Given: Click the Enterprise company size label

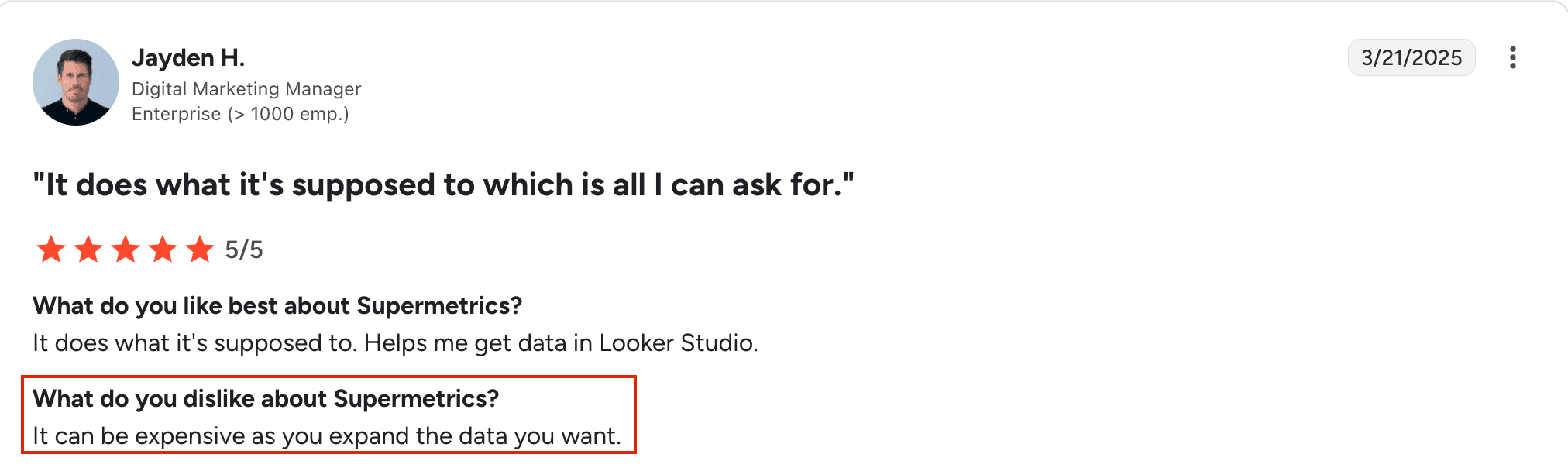Looking at the screenshot, I should pyautogui.click(x=240, y=114).
